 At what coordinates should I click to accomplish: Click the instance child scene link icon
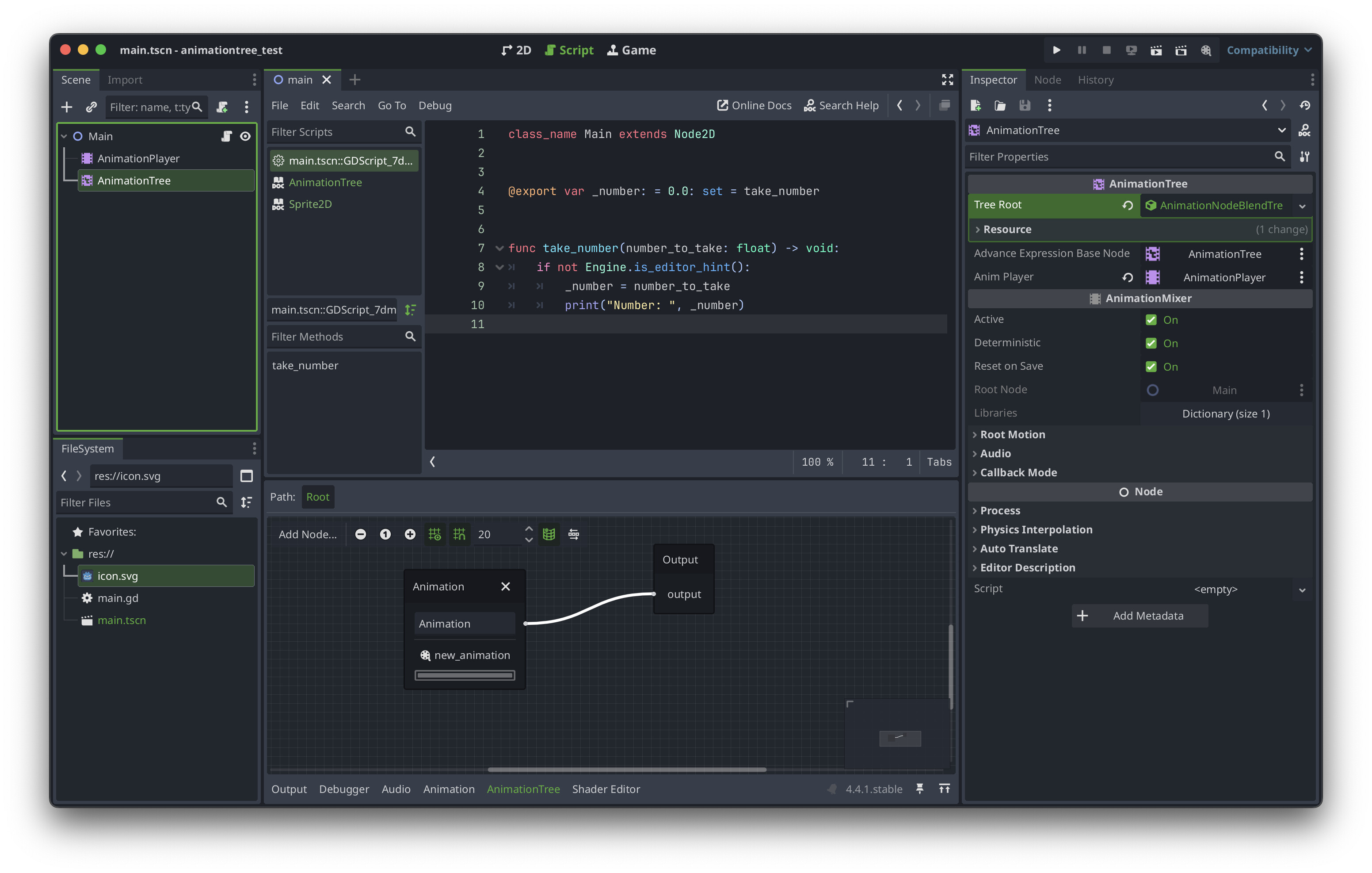click(x=91, y=107)
